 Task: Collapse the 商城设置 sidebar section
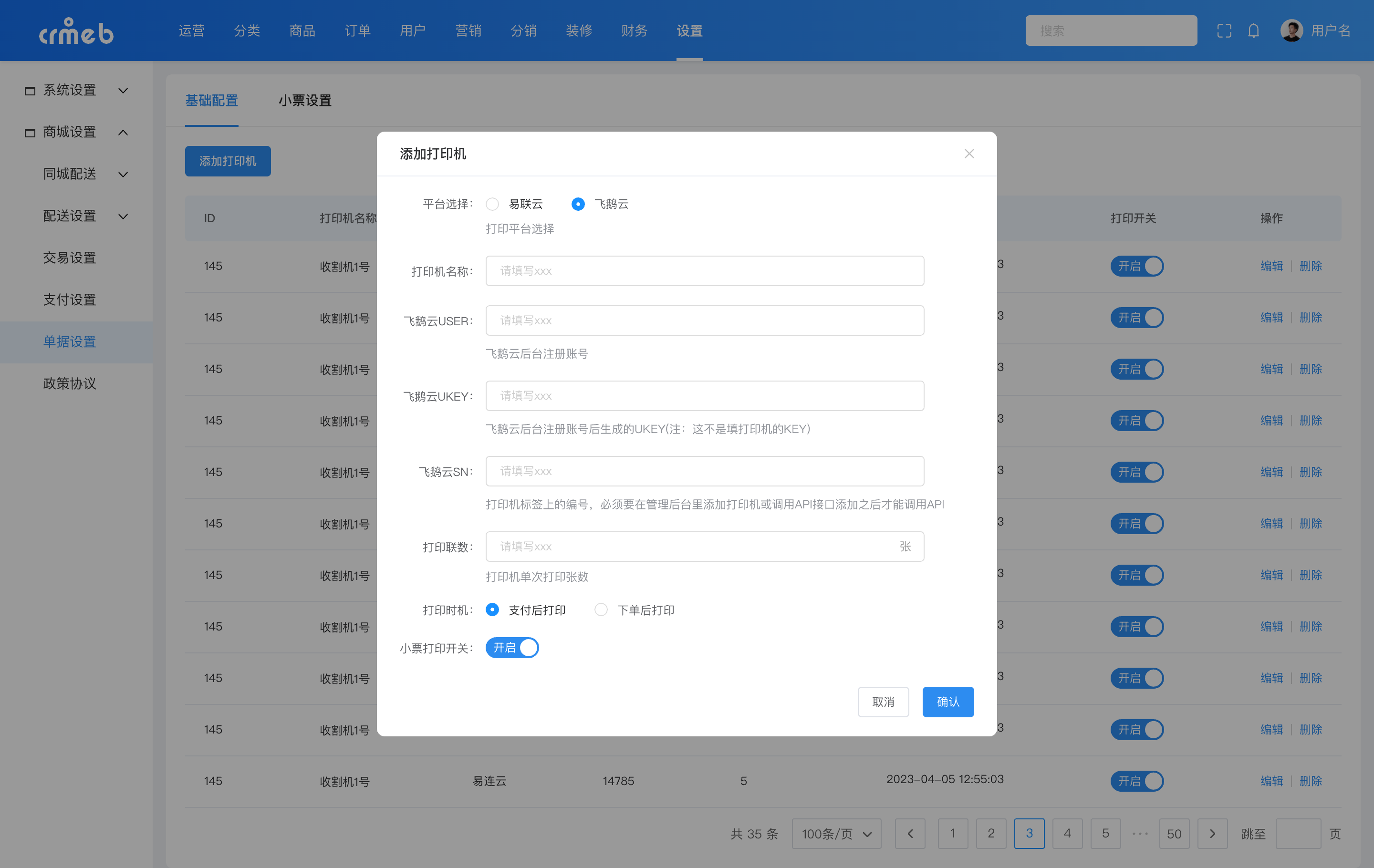123,132
